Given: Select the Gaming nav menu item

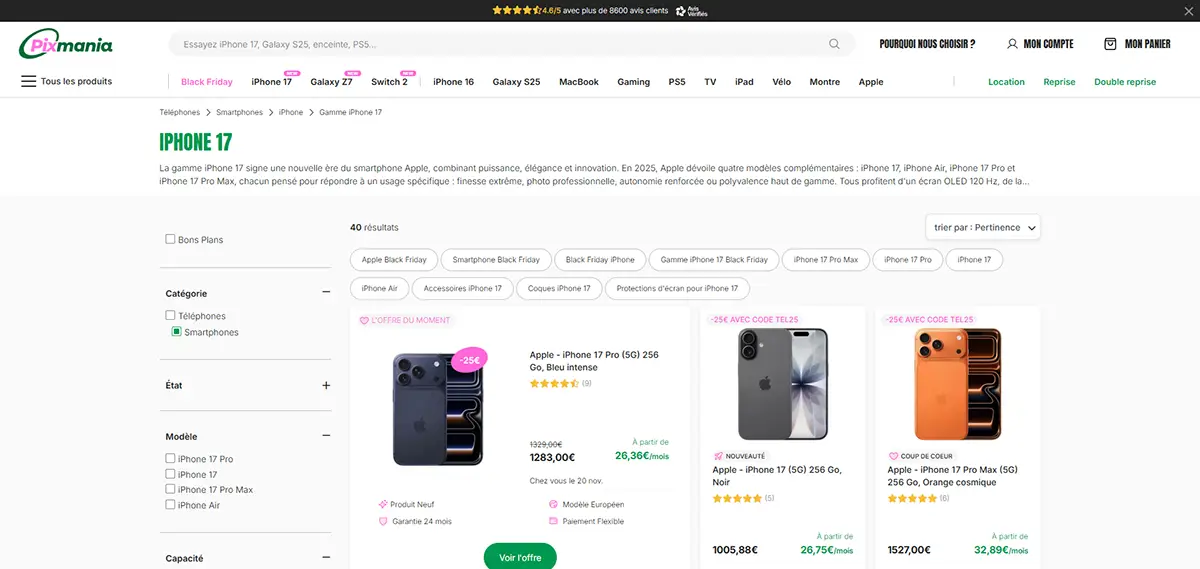Looking at the screenshot, I should point(633,82).
